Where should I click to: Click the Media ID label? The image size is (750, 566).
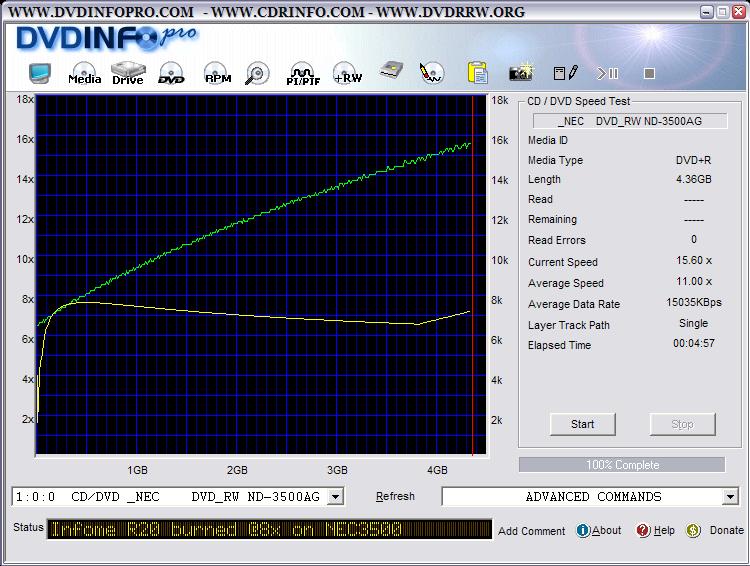pyautogui.click(x=548, y=140)
